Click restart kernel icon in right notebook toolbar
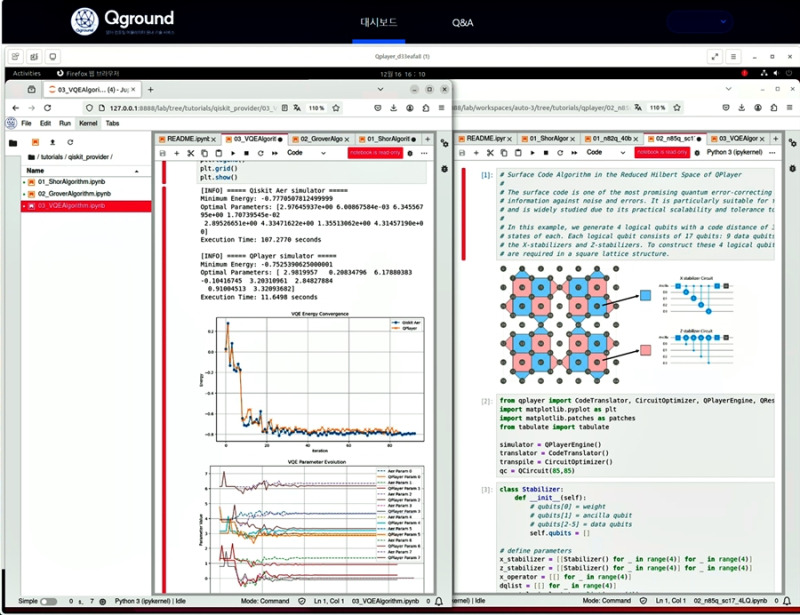Image resolution: width=800 pixels, height=615 pixels. click(560, 153)
